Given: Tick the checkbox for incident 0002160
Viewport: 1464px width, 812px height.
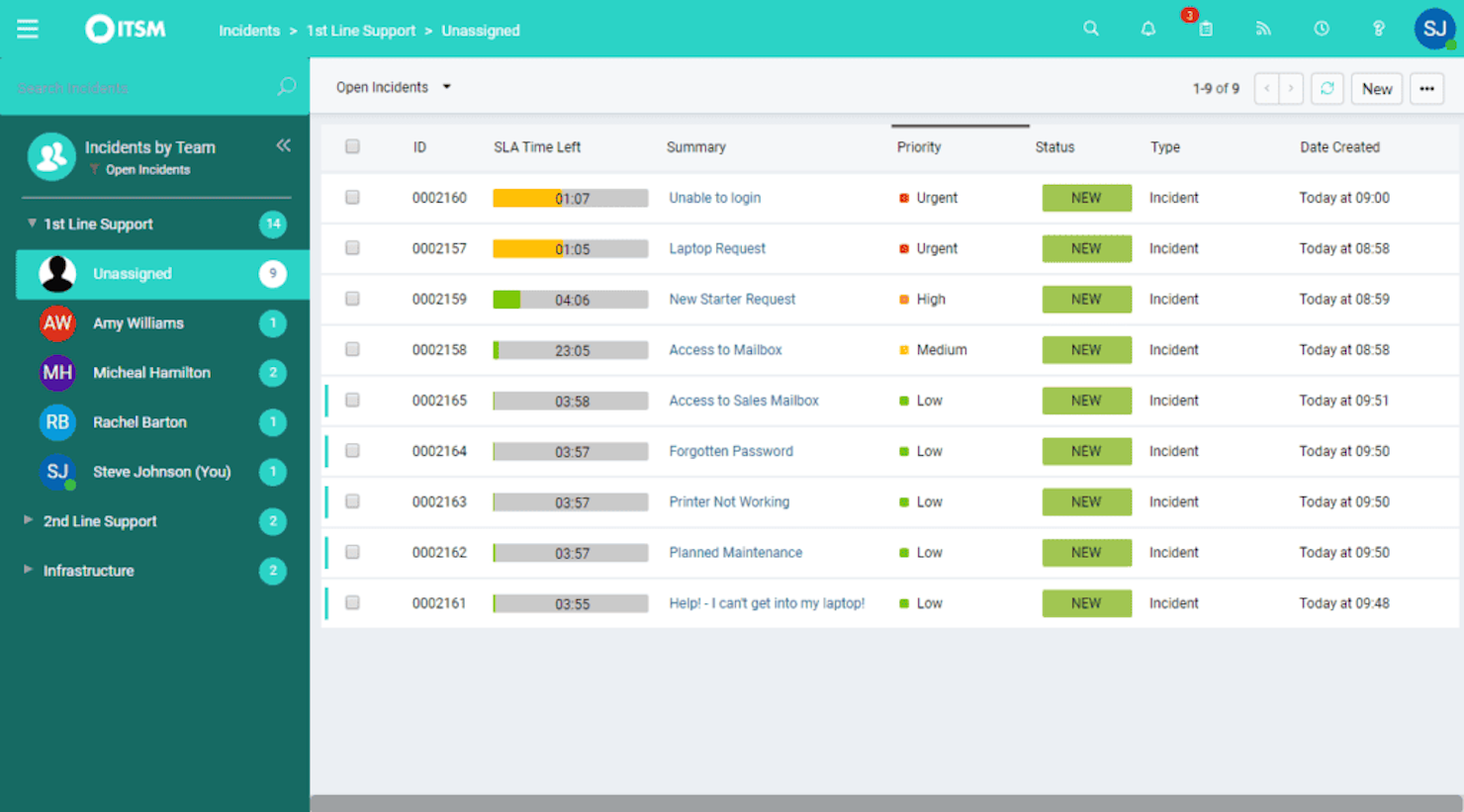Looking at the screenshot, I should click(x=352, y=197).
